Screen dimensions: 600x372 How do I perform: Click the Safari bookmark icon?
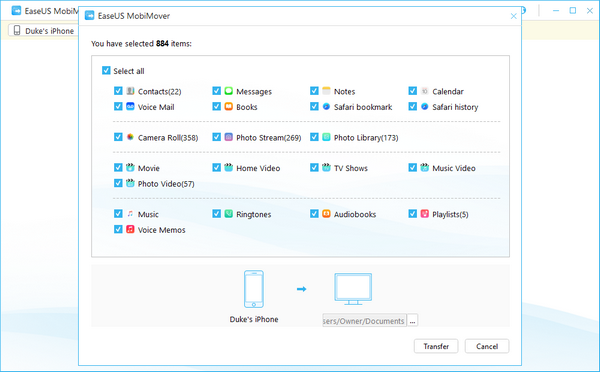(x=326, y=106)
